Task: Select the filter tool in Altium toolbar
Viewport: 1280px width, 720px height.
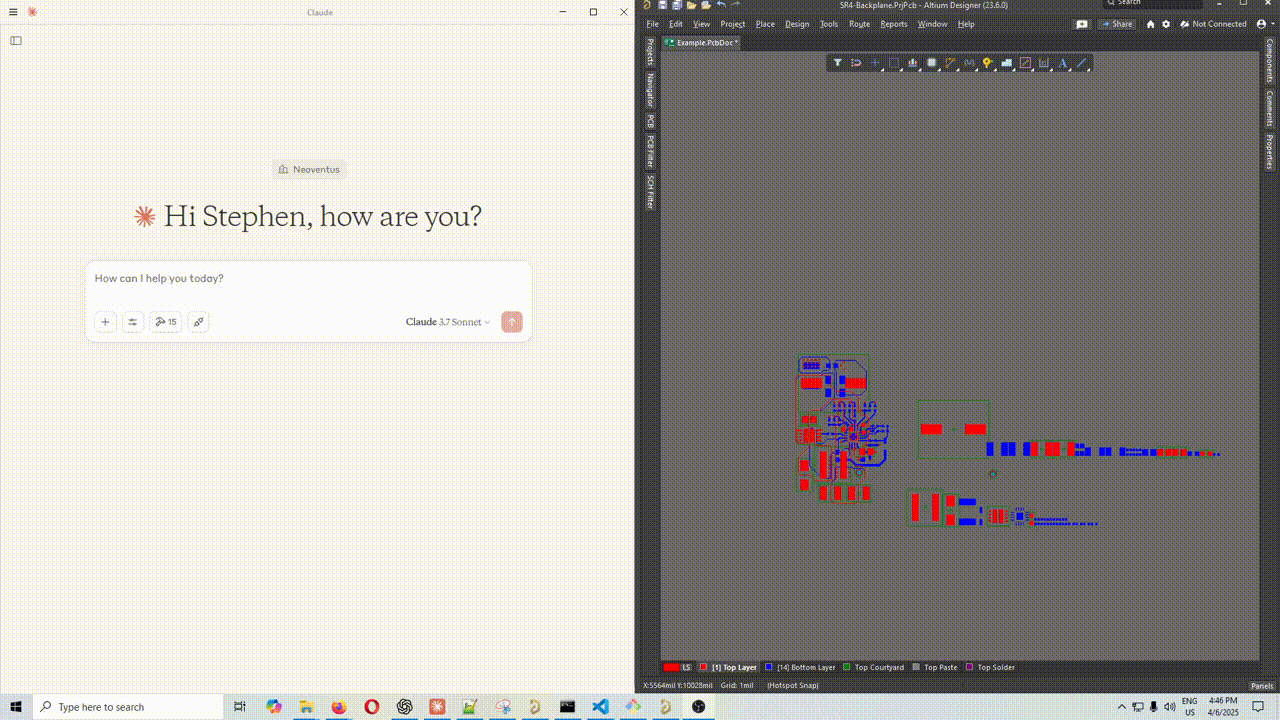Action: pyautogui.click(x=837, y=63)
